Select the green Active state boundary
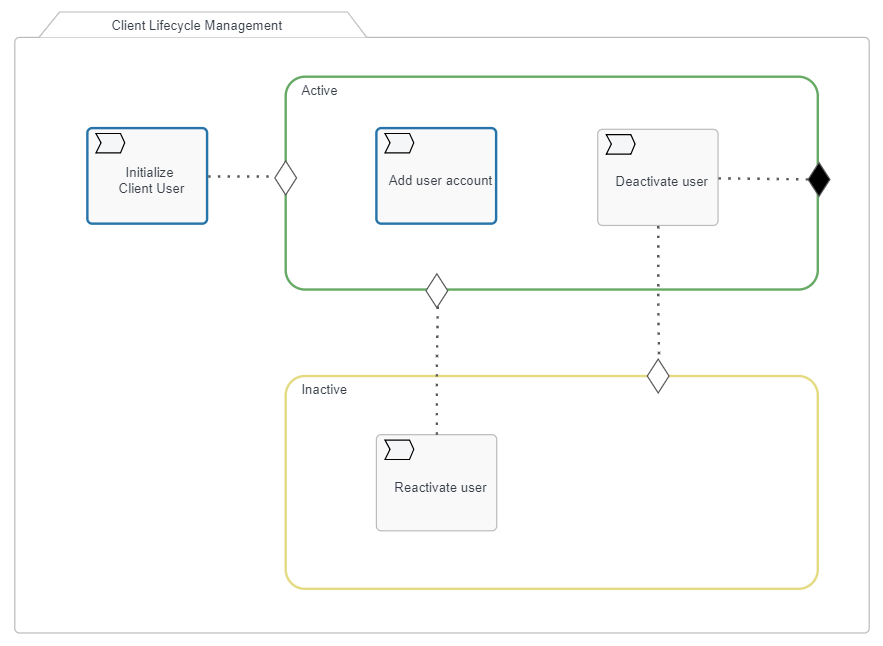The height and width of the screenshot is (646, 883). point(550,75)
